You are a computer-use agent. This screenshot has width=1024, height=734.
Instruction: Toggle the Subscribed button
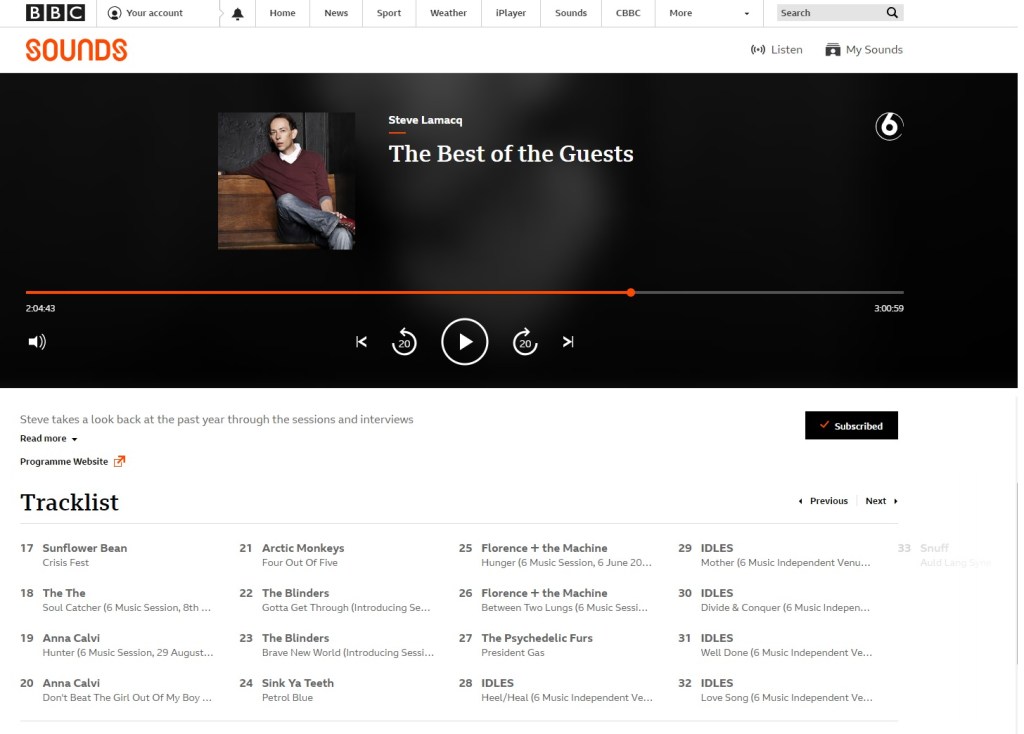click(851, 425)
